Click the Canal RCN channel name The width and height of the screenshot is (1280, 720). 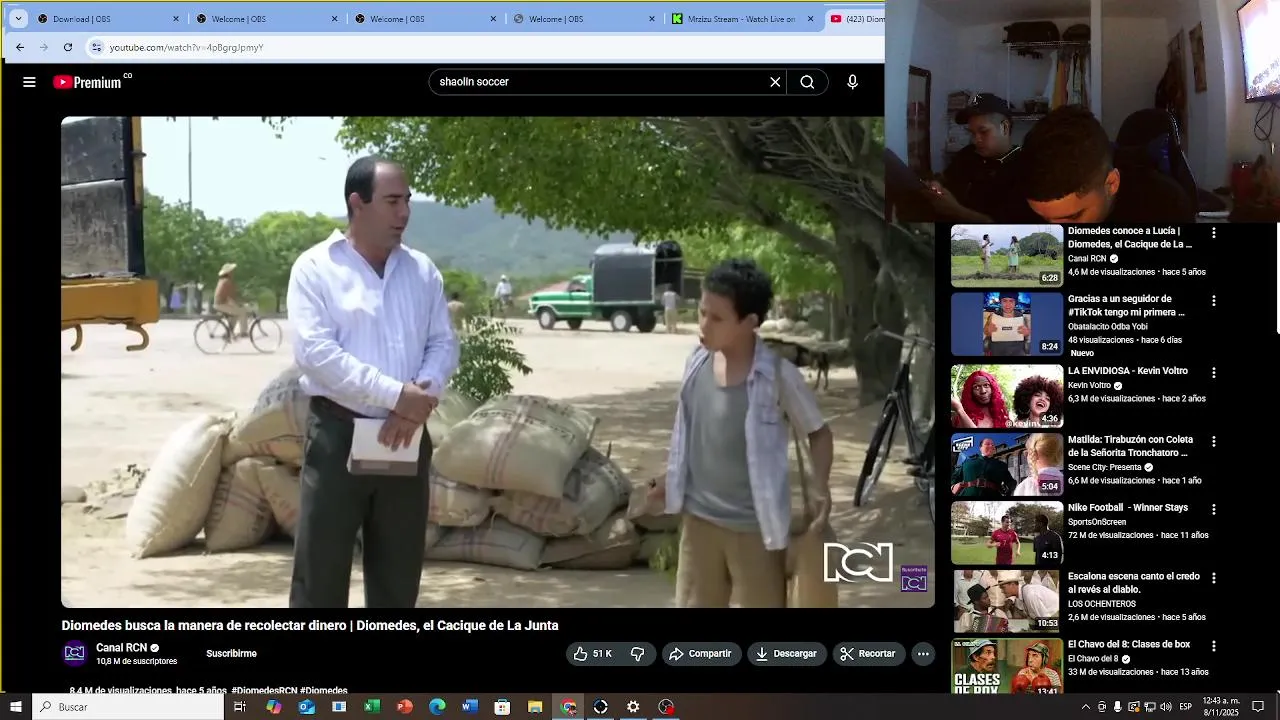tap(121, 648)
